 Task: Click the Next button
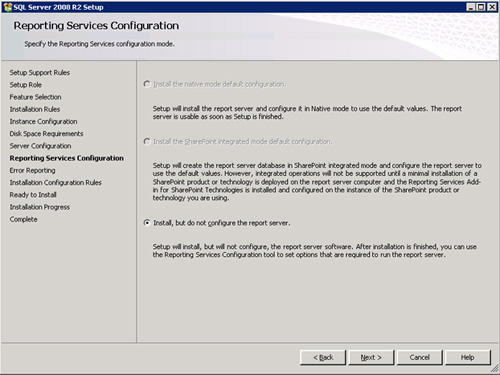pyautogui.click(x=371, y=357)
